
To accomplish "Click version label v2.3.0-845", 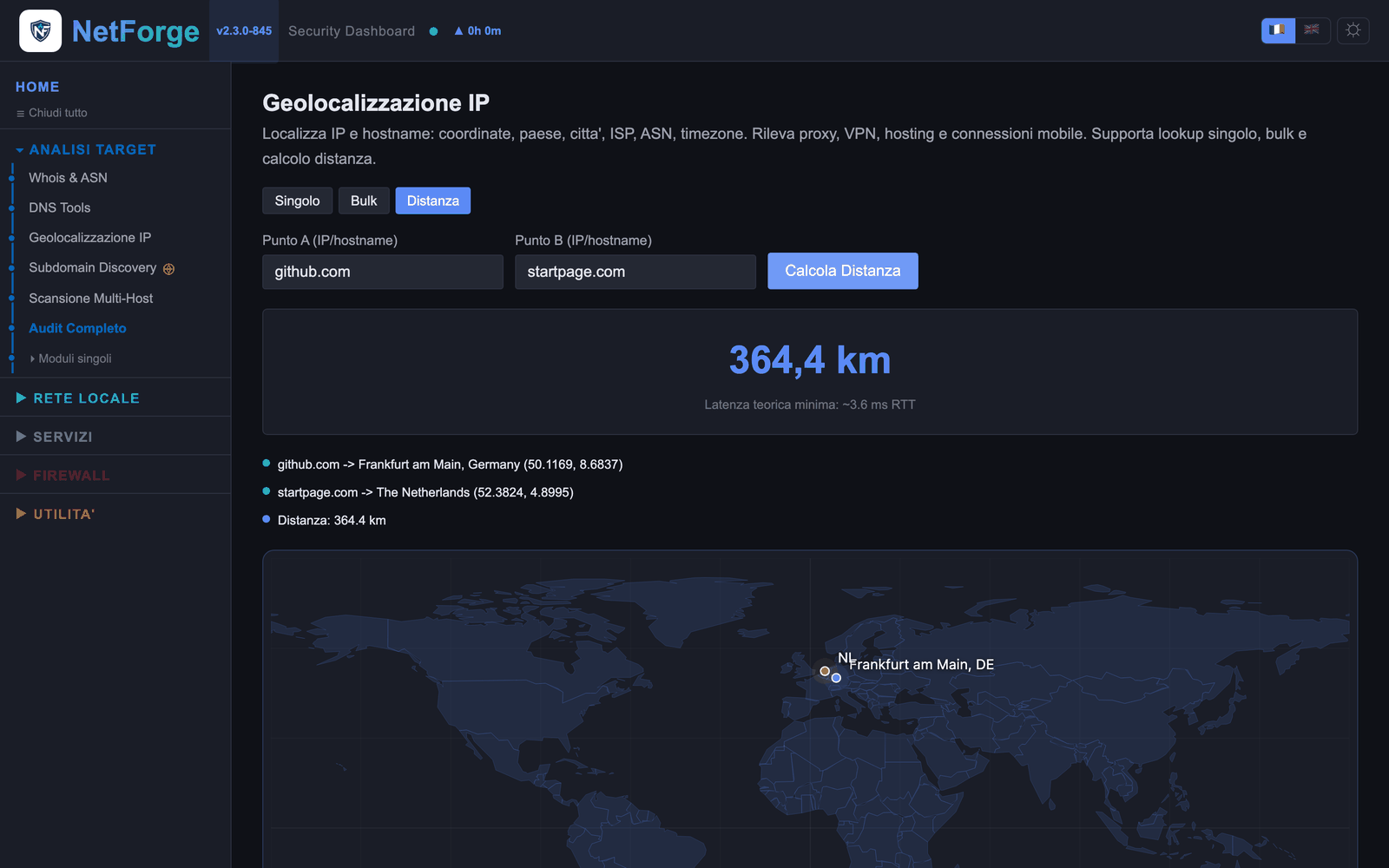I will pos(244,31).
